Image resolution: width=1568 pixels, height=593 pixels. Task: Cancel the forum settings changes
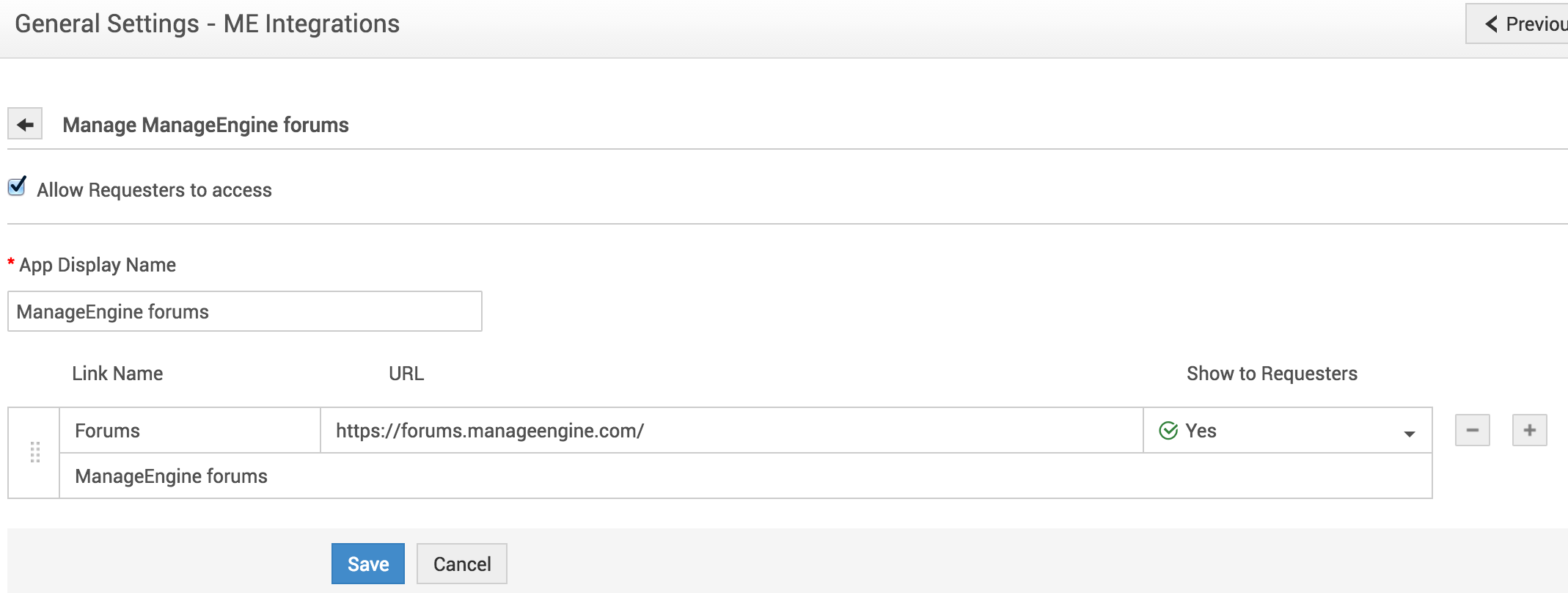461,564
